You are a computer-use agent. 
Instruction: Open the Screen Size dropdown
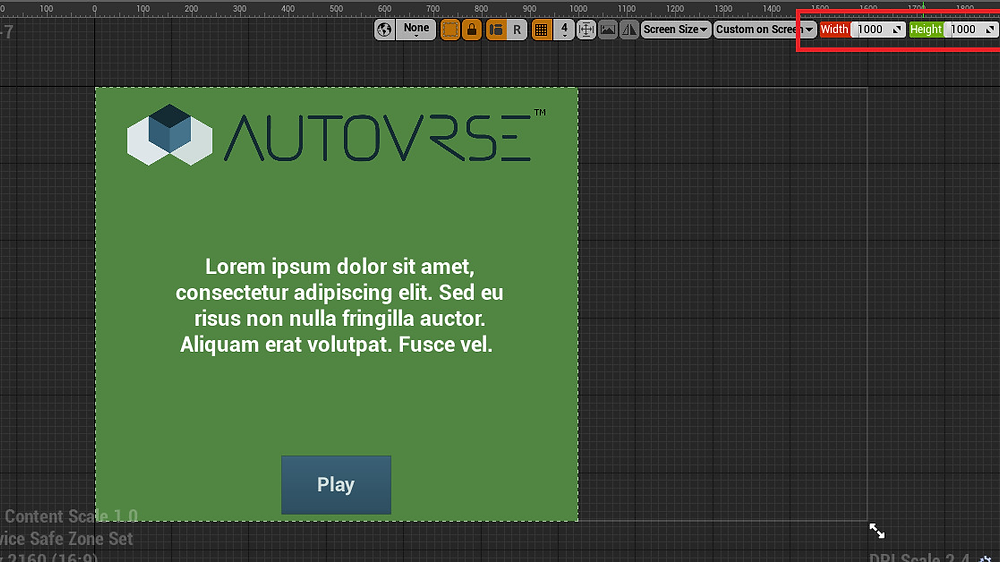tap(676, 29)
